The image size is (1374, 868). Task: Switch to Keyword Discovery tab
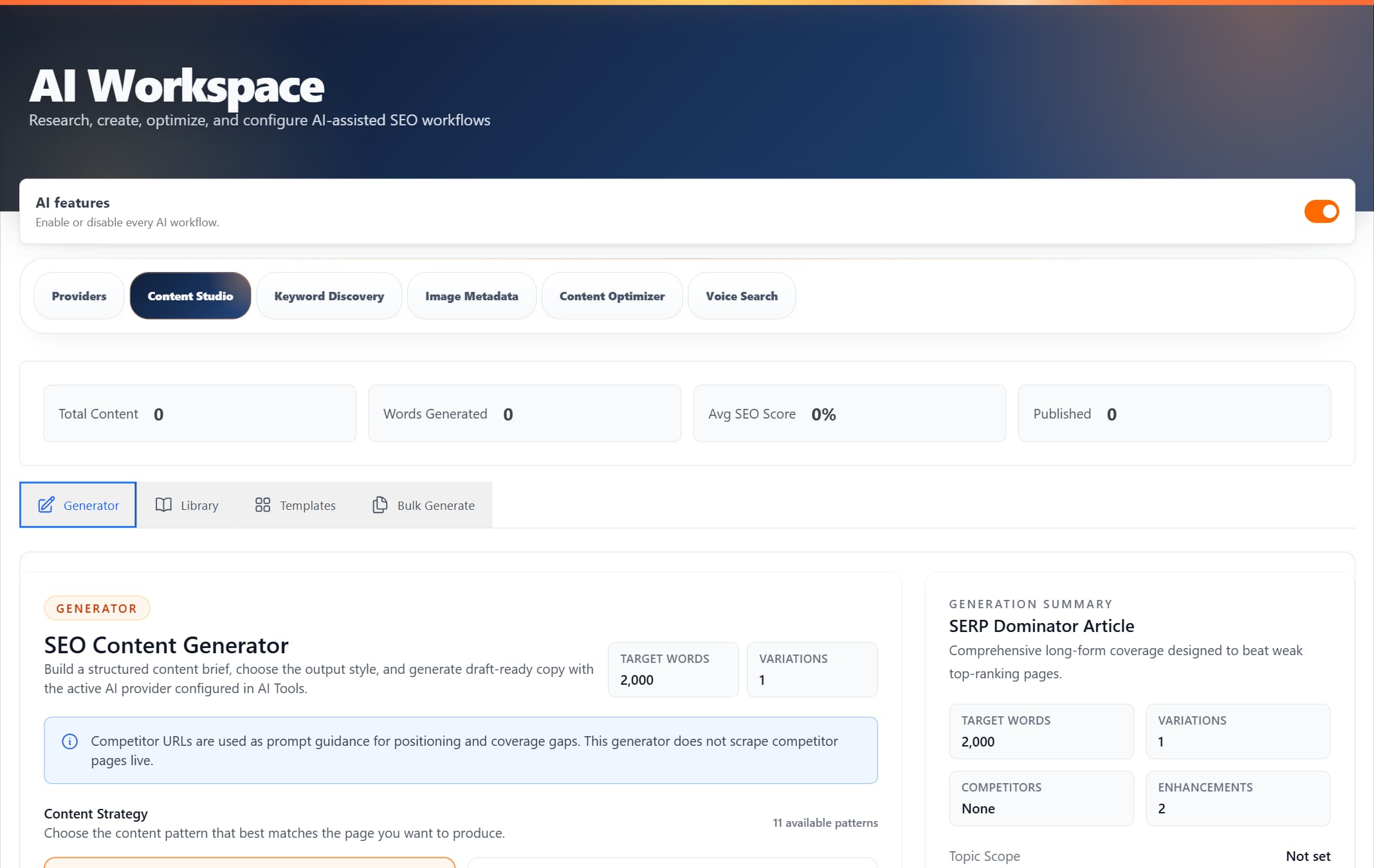coord(329,296)
